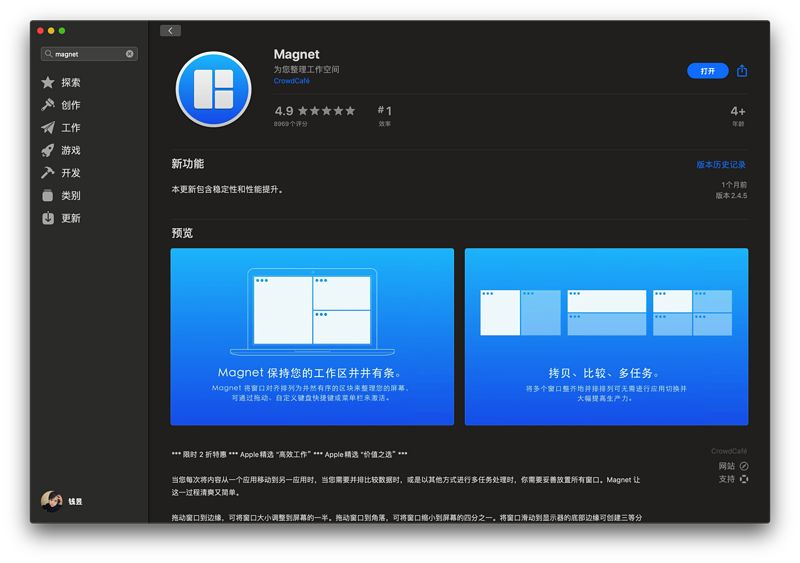
Task: Open the 游戏 rocket icon section
Action: click(48, 150)
